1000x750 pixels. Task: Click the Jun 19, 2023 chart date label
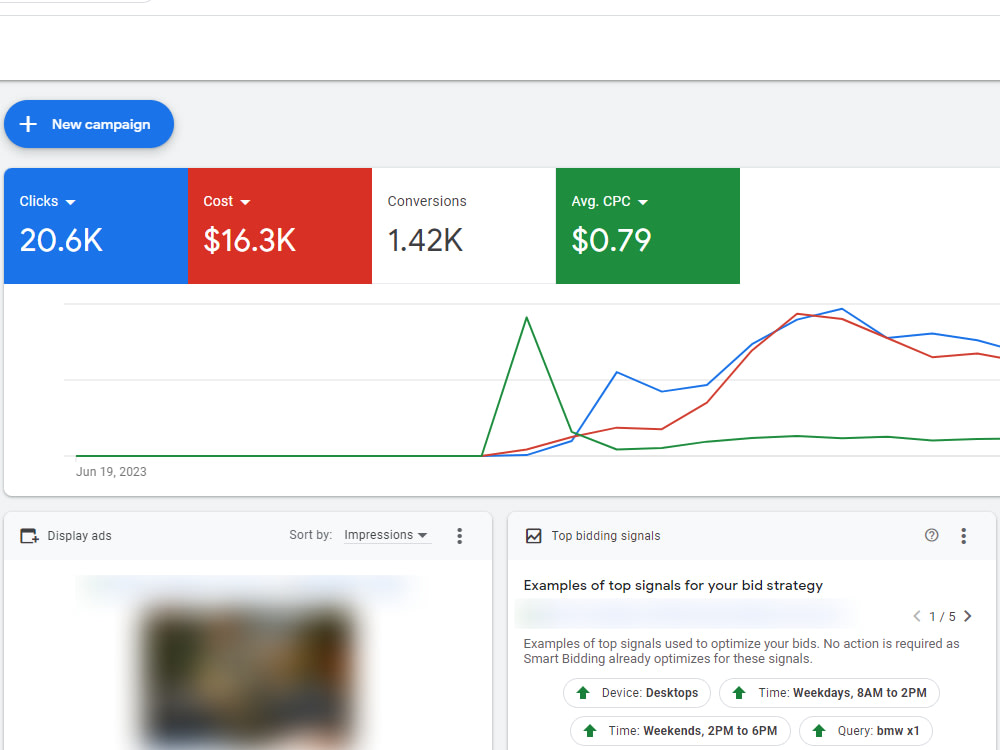[111, 472]
